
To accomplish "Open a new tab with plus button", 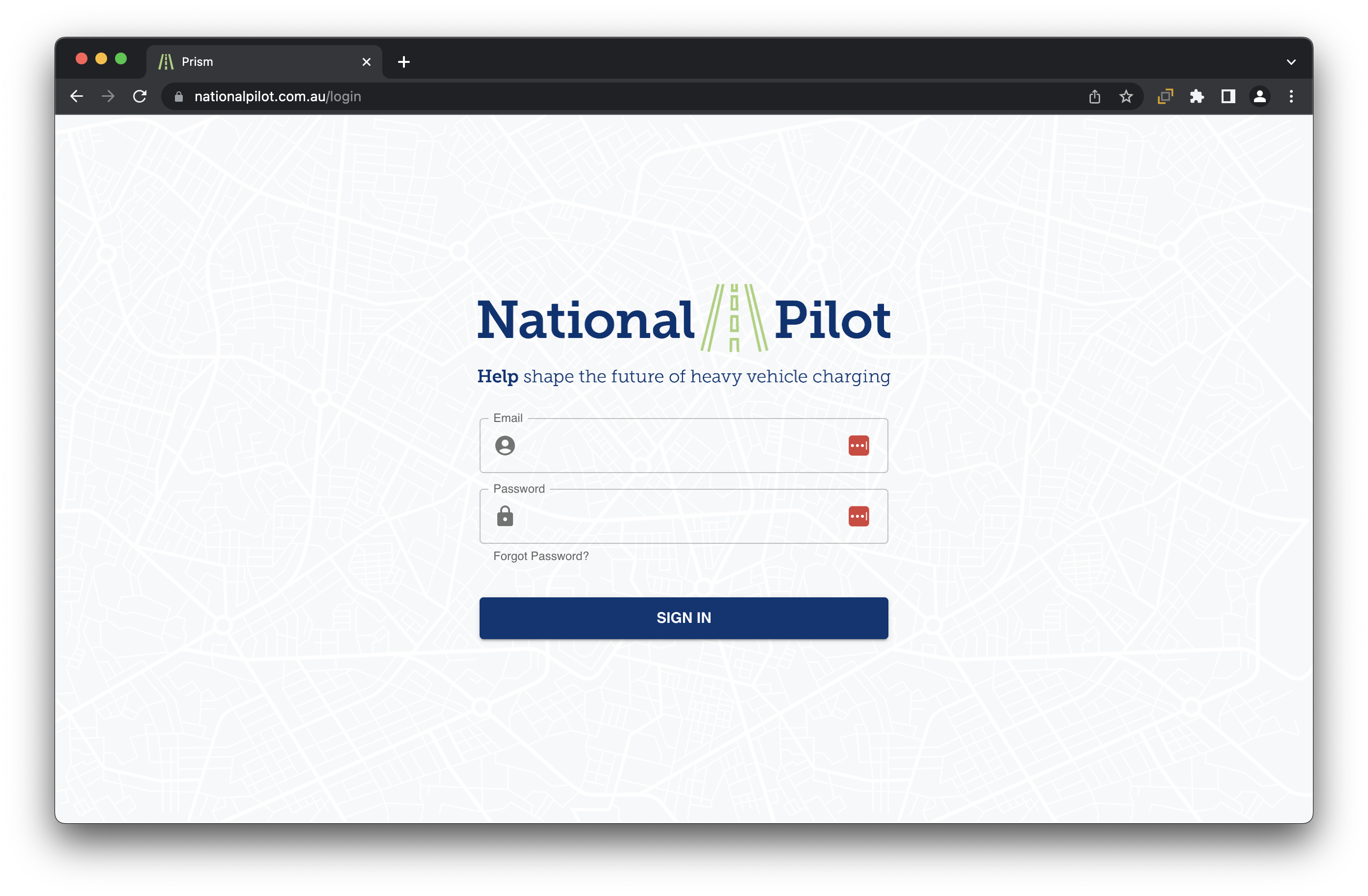I will pyautogui.click(x=403, y=62).
